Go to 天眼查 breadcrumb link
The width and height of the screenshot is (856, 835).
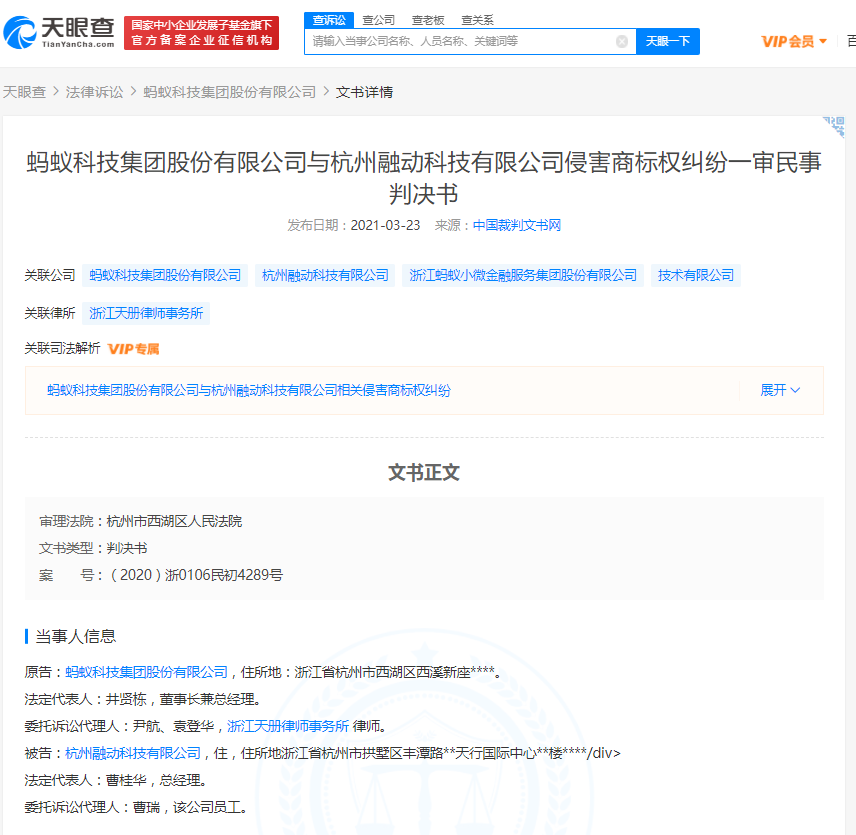coord(24,92)
